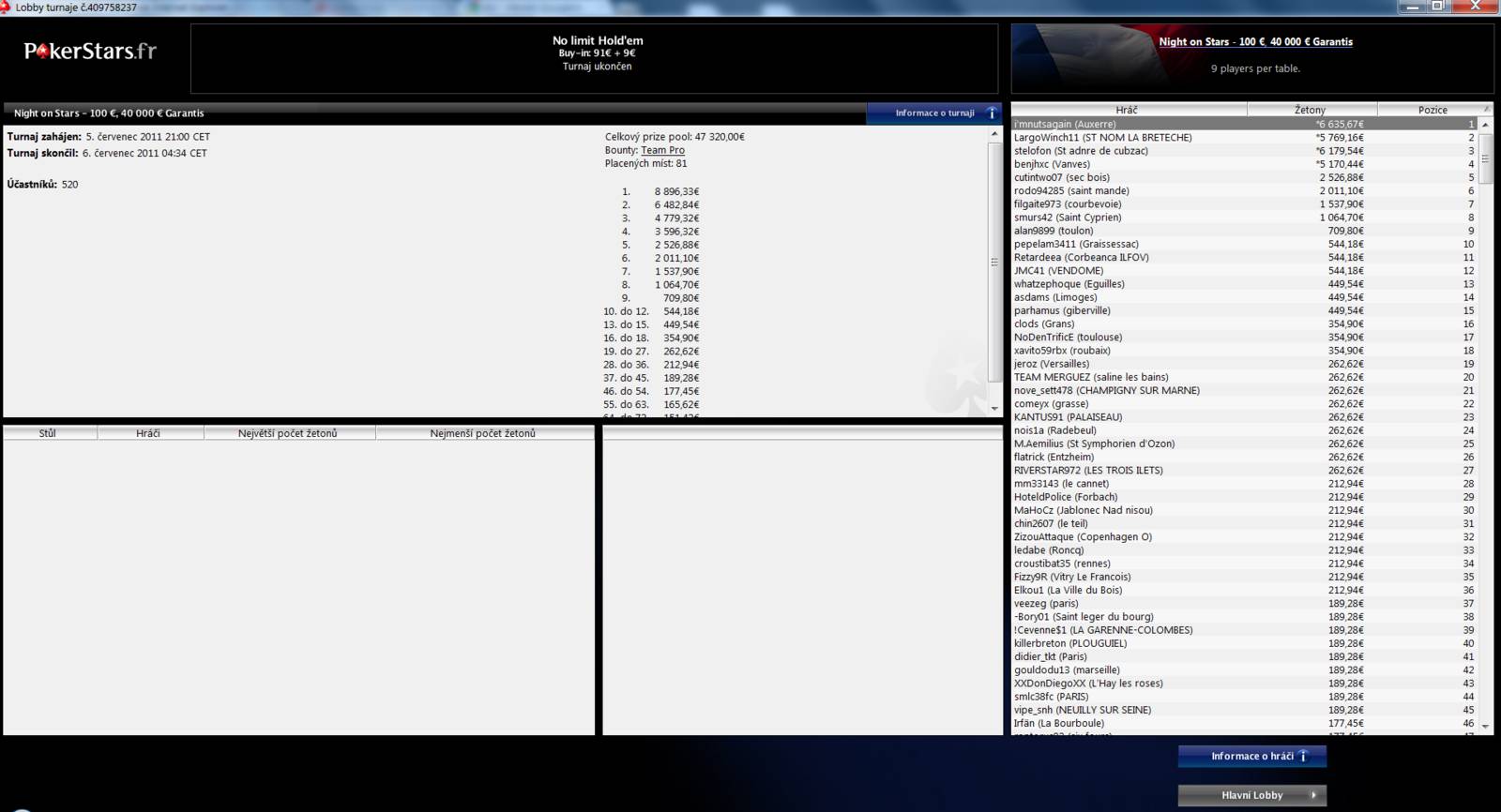Viewport: 1501px width, 812px height.
Task: Select player clods (Grans)
Action: [1245, 323]
